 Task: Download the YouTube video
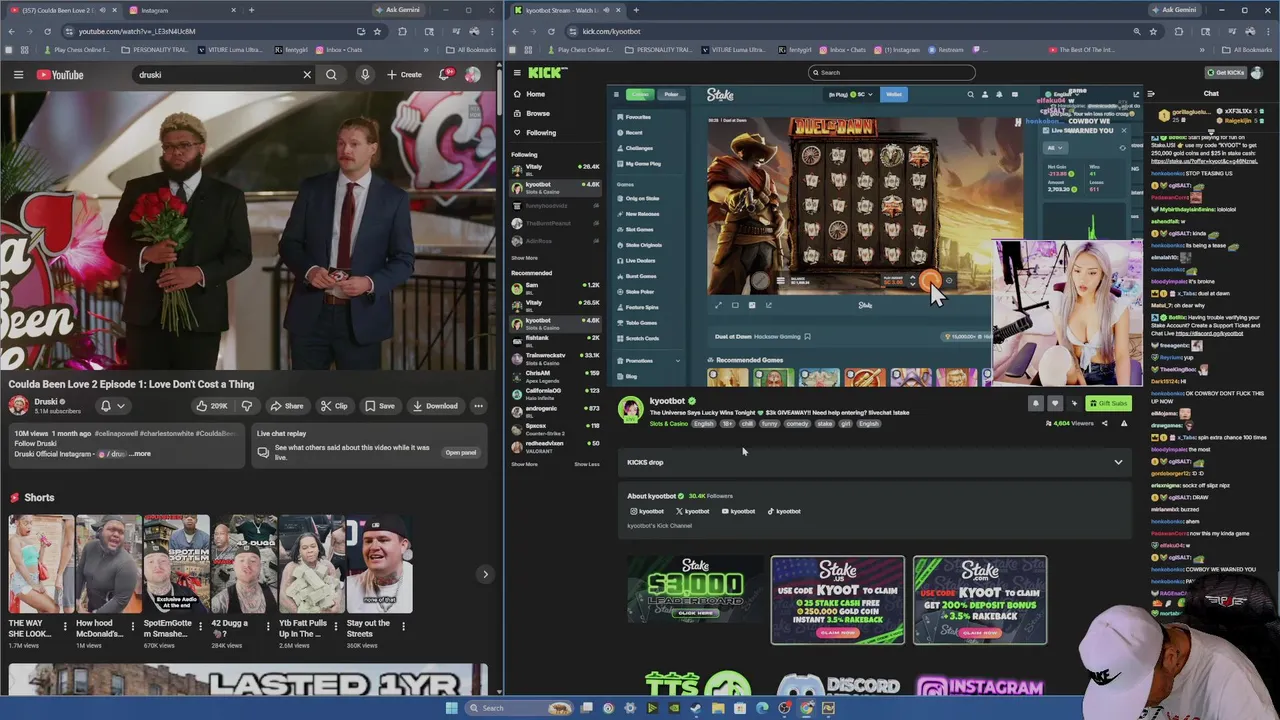coord(435,406)
